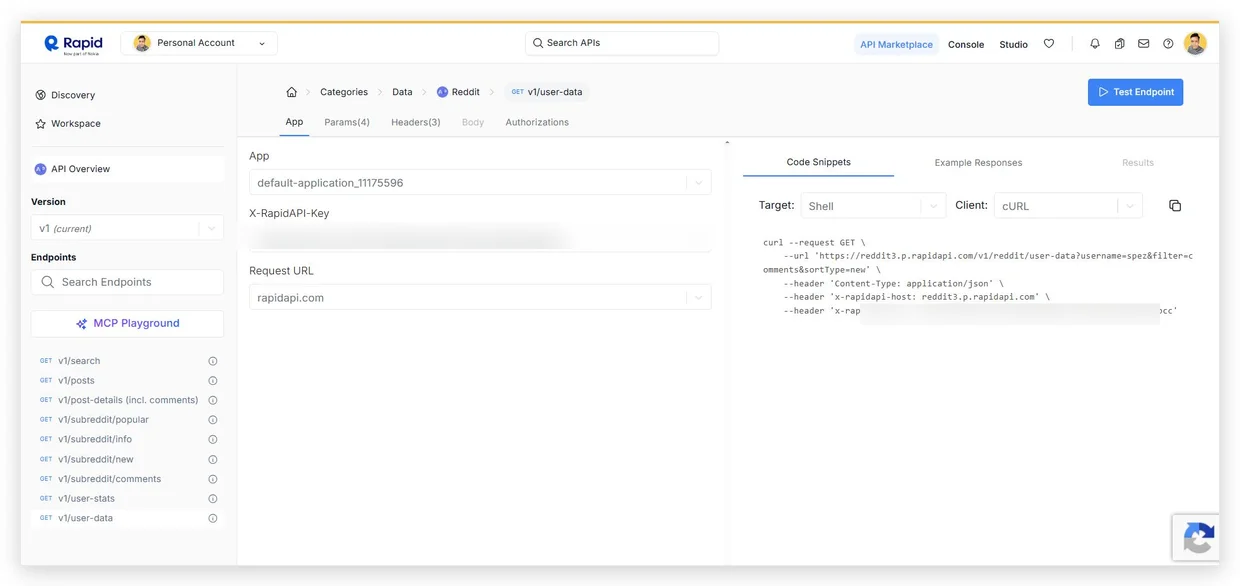Click the reCAPTCHA badge
The height and width of the screenshot is (586, 1240).
click(x=1196, y=538)
